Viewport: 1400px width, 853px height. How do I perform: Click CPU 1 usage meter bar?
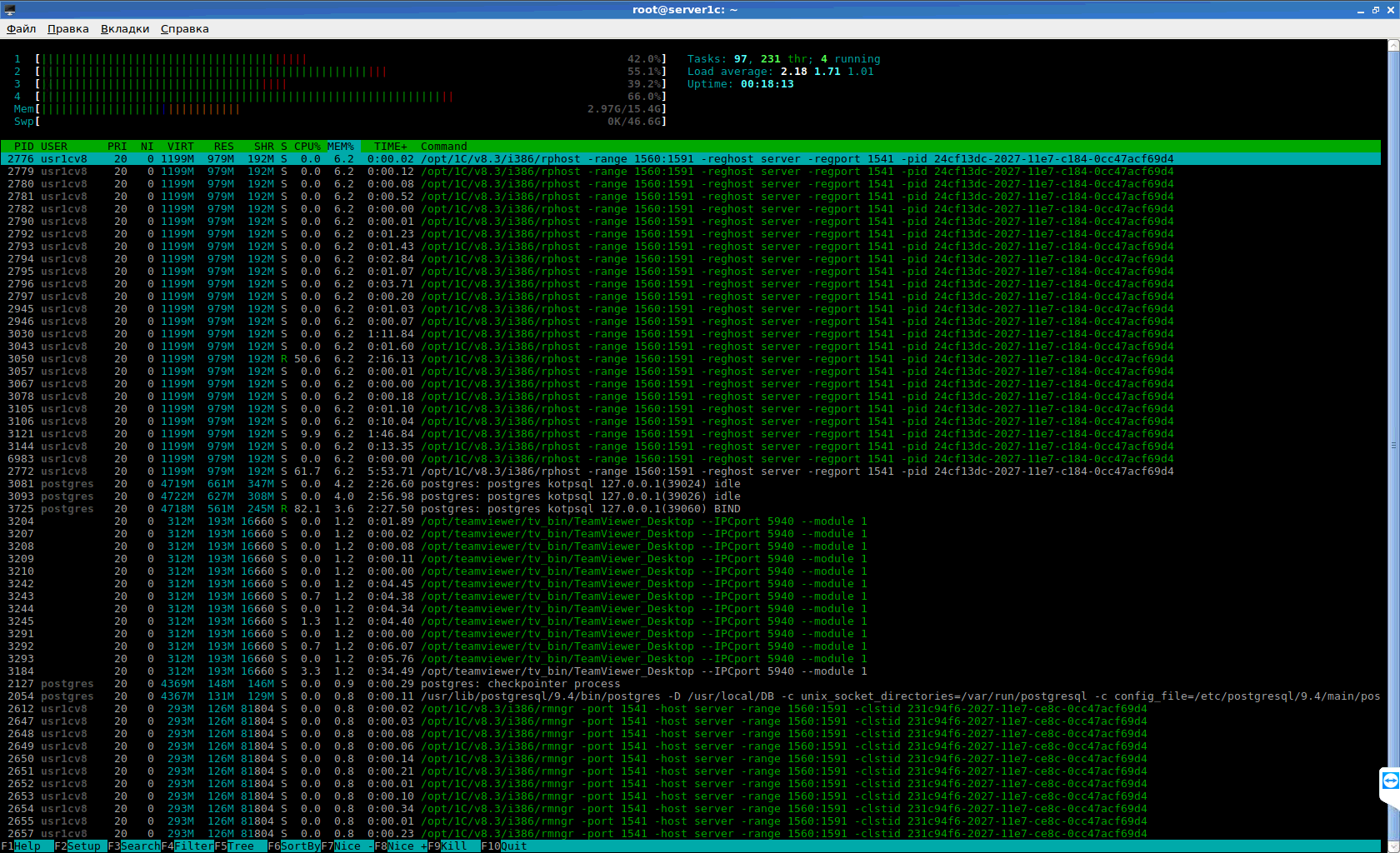tap(350, 59)
